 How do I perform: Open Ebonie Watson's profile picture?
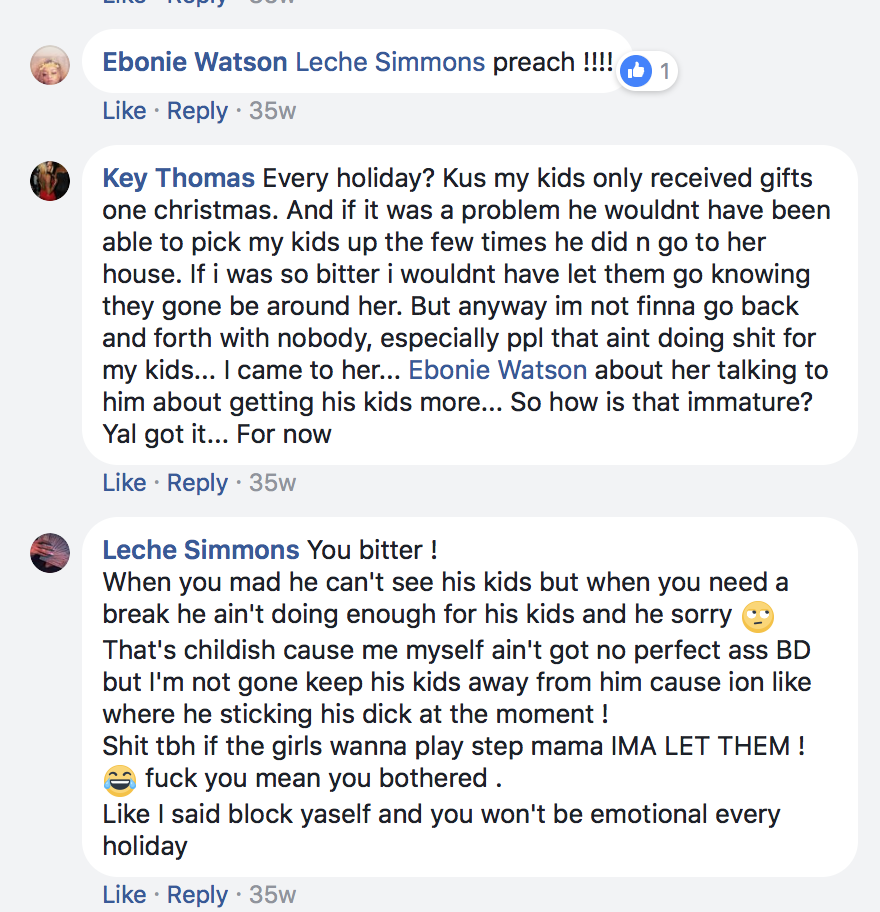click(x=50, y=65)
